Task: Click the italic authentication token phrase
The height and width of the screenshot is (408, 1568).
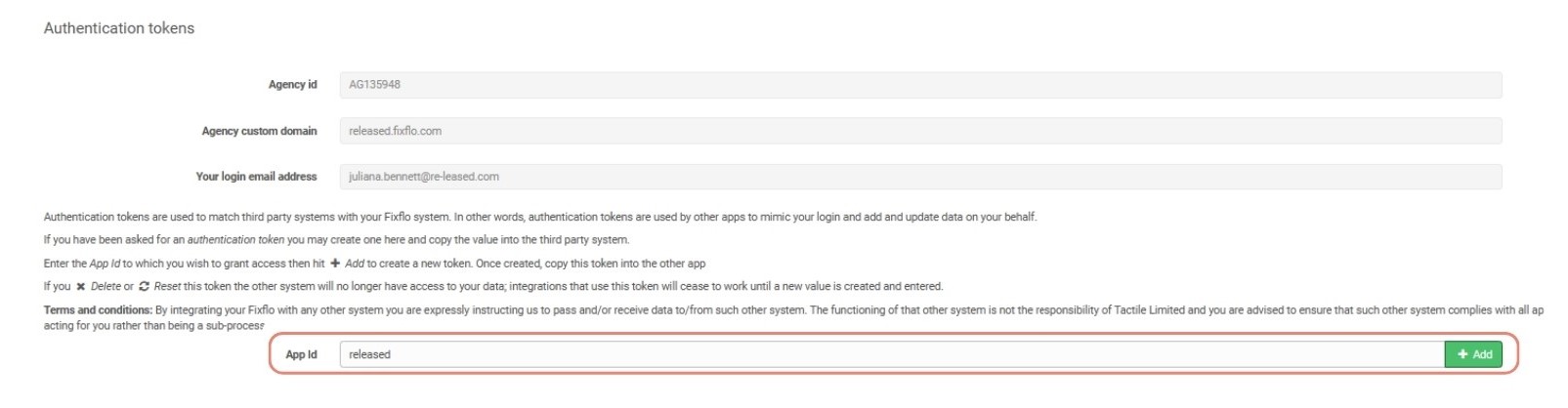Action: [x=235, y=240]
